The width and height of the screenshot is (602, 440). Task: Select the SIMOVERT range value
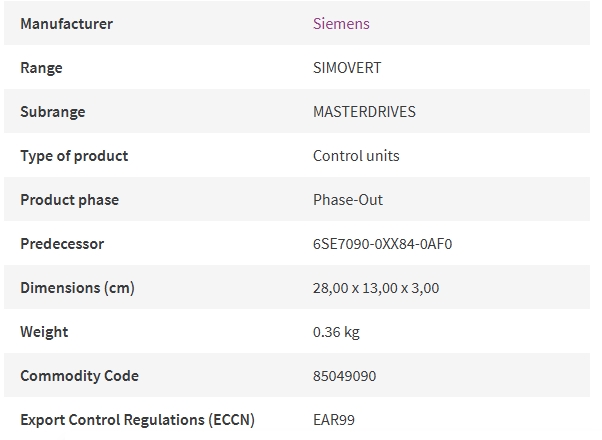coord(347,68)
